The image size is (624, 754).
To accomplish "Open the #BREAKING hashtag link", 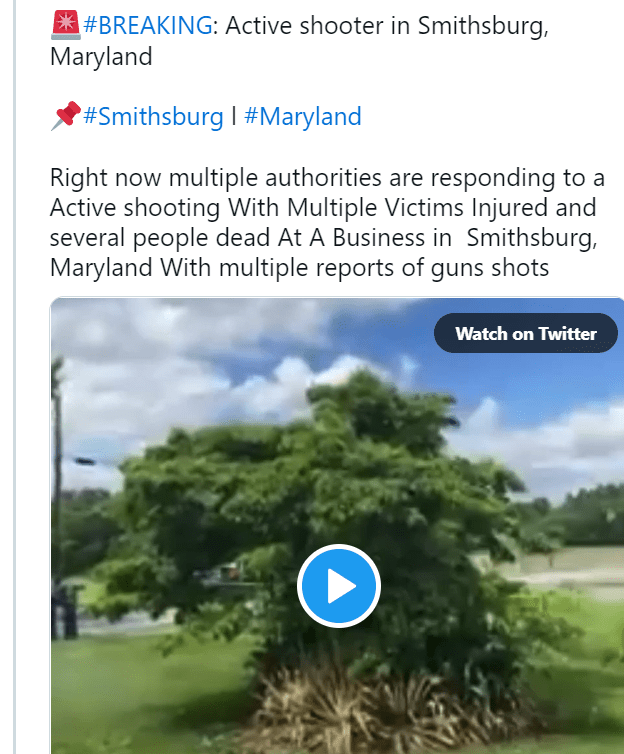I will 148,26.
